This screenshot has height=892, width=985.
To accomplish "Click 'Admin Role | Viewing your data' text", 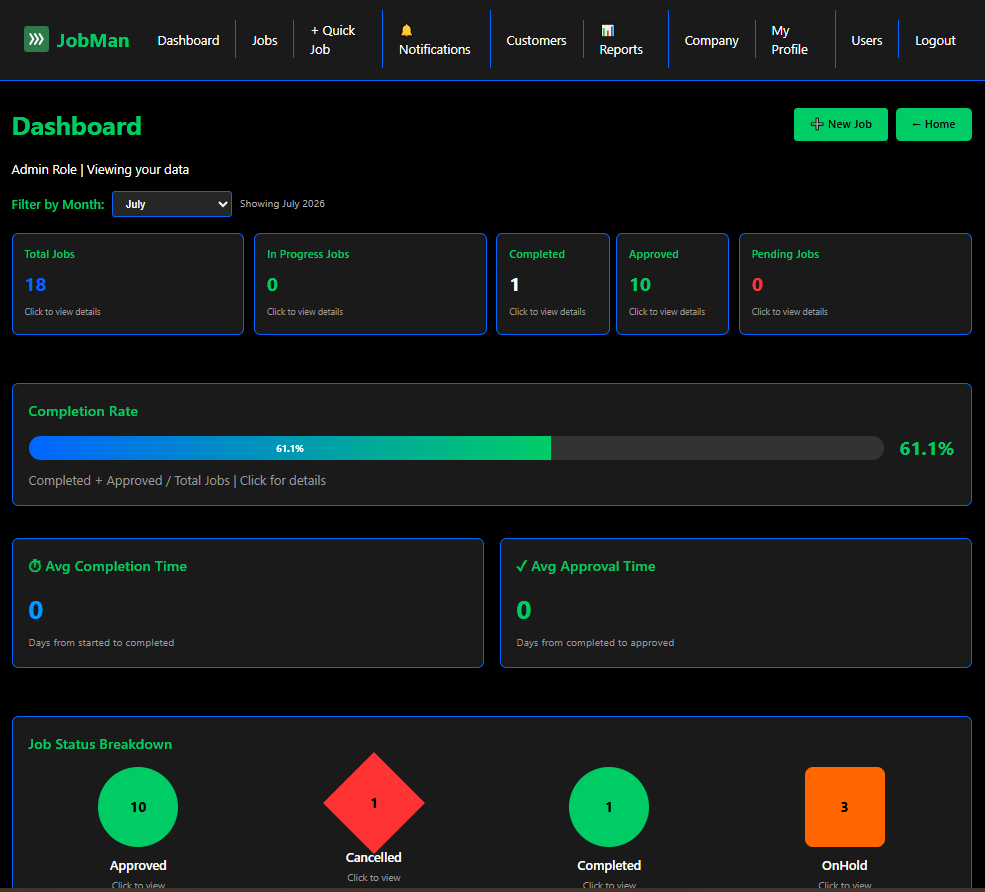I will pyautogui.click(x=100, y=170).
